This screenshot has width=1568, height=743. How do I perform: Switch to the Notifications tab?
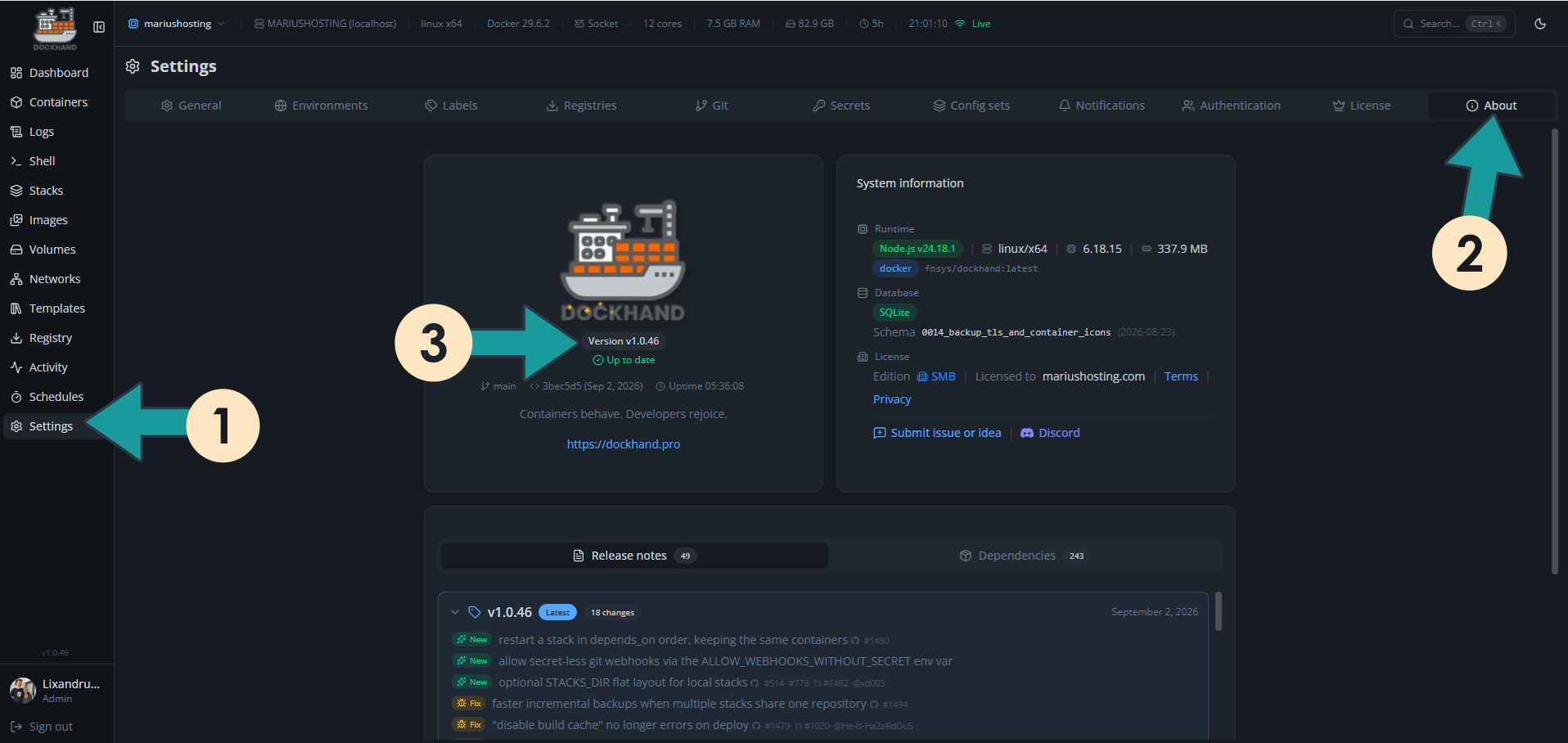[x=1102, y=106]
